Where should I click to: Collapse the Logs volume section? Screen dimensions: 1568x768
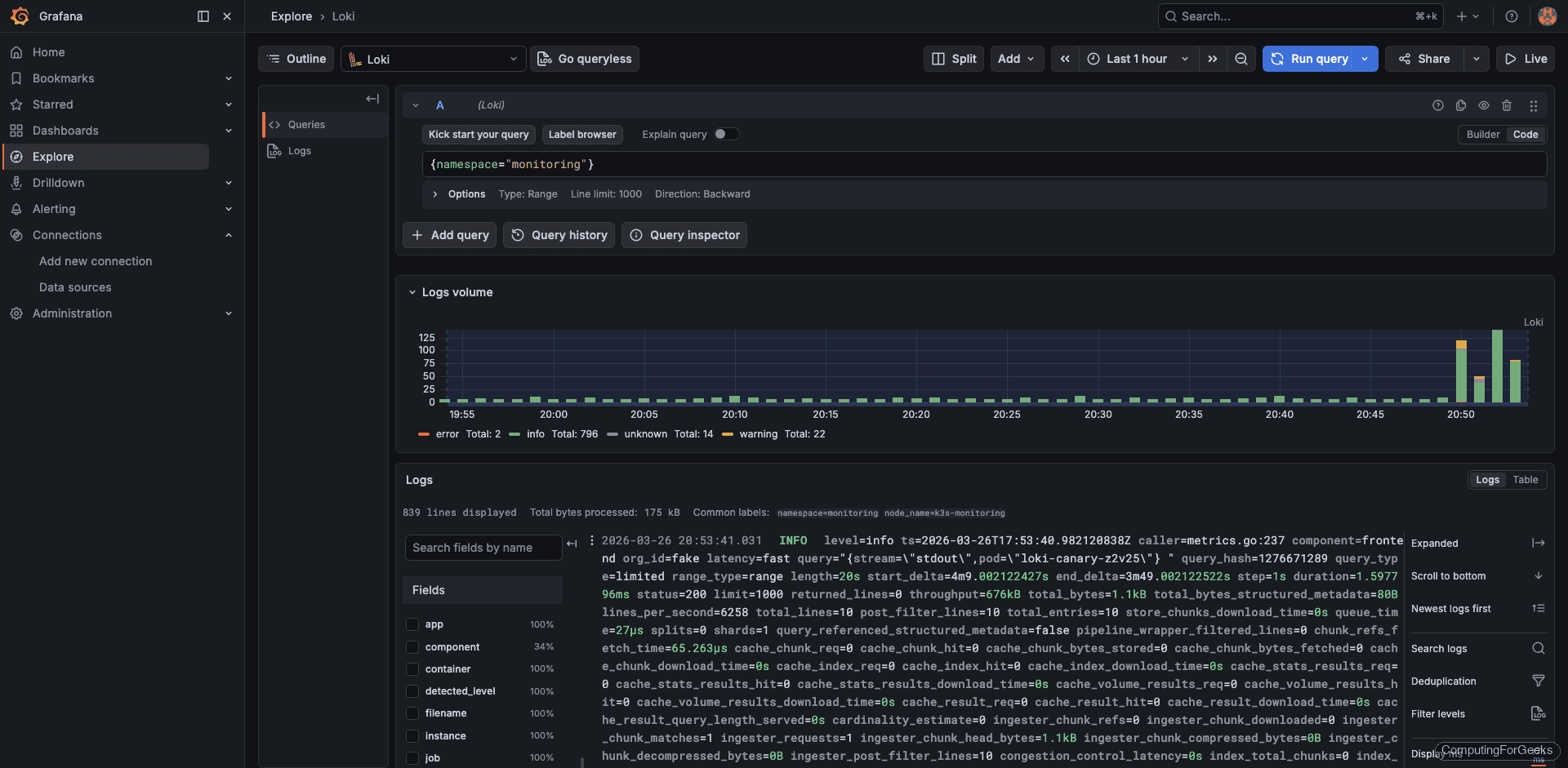coord(412,292)
